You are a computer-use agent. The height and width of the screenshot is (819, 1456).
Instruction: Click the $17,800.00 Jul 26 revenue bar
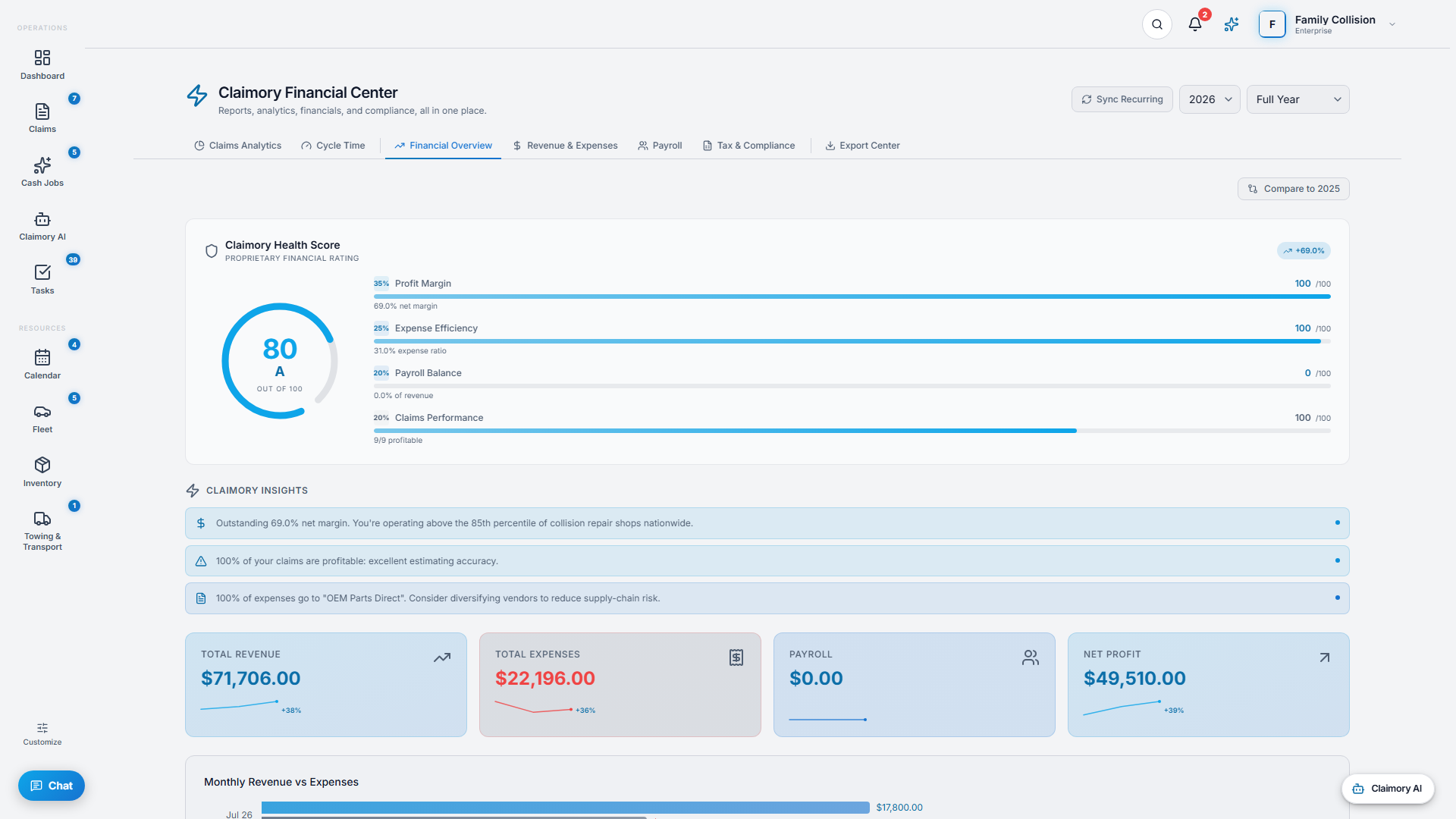[x=565, y=808]
